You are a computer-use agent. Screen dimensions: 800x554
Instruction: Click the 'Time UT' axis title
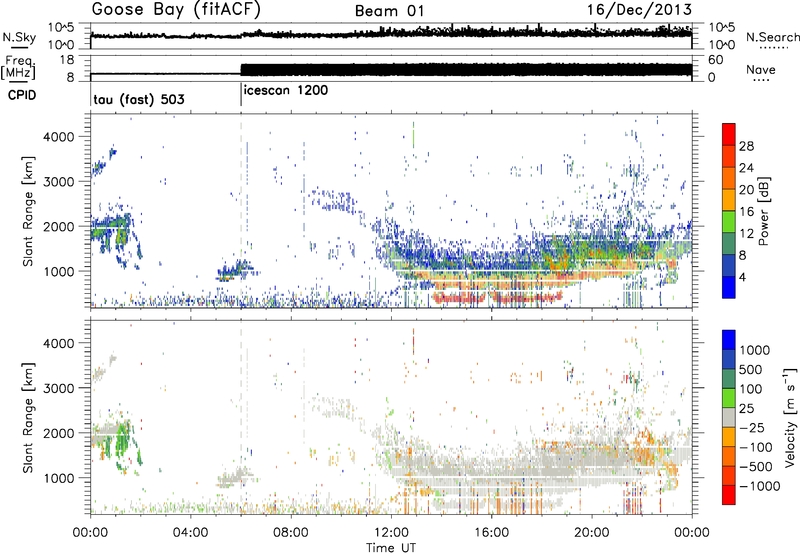pos(391,548)
